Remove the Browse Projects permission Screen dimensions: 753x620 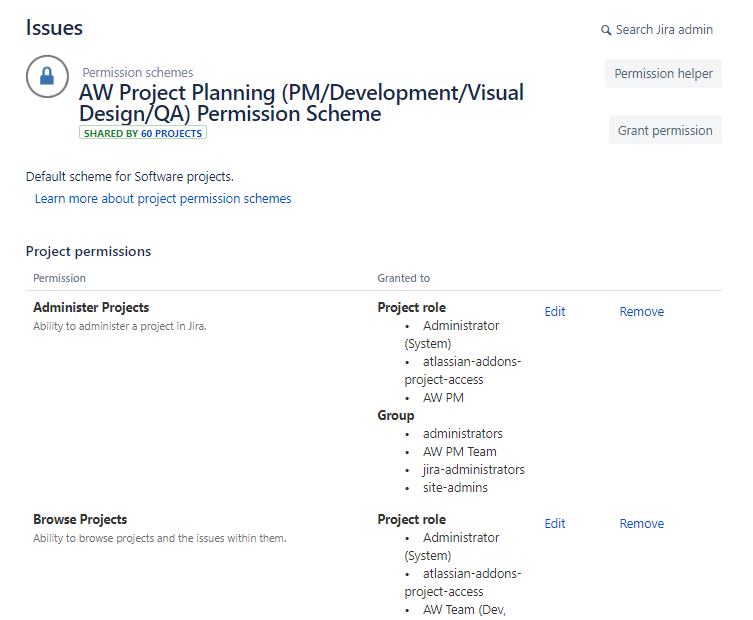click(x=642, y=523)
